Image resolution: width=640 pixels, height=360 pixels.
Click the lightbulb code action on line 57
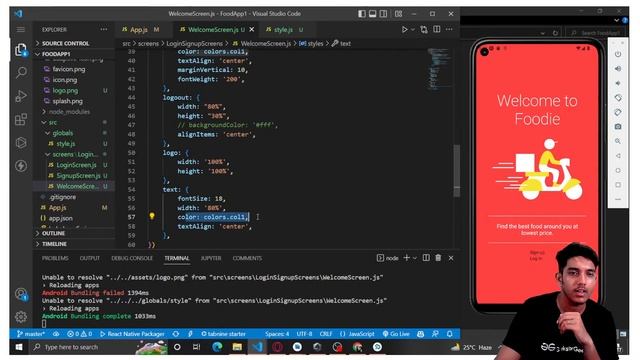coord(152,216)
